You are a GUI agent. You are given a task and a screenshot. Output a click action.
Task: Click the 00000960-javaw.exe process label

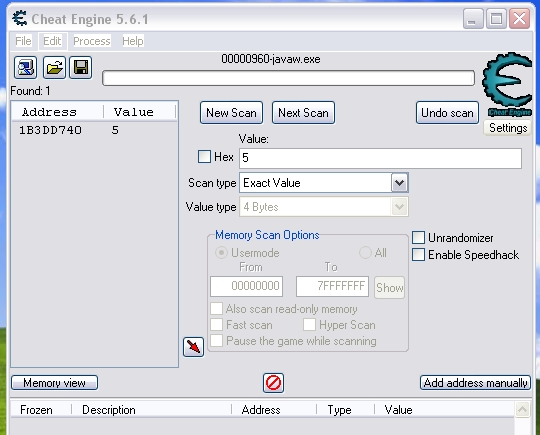[x=271, y=59]
